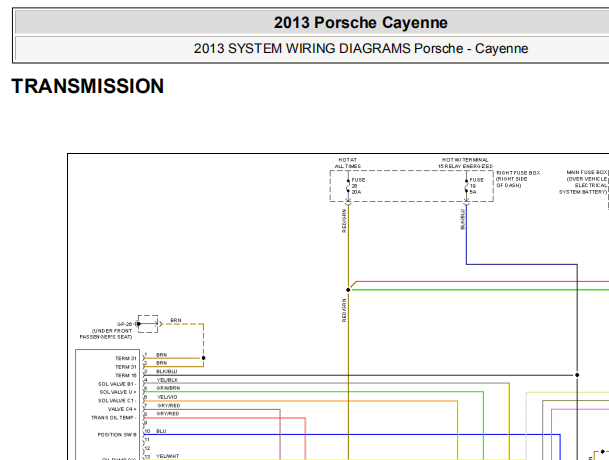
Task: Click the FUSE 28 20A label
Action: [358, 186]
